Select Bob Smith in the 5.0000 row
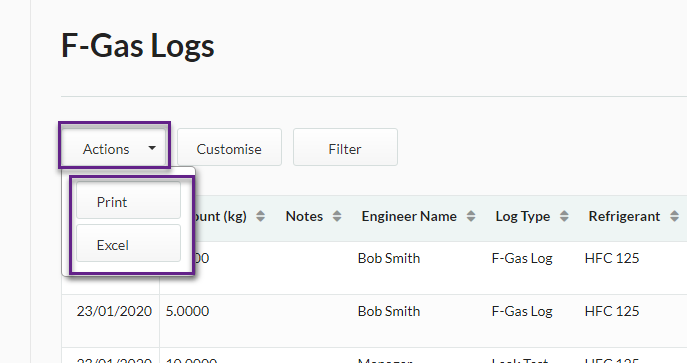687x363 pixels. click(389, 311)
